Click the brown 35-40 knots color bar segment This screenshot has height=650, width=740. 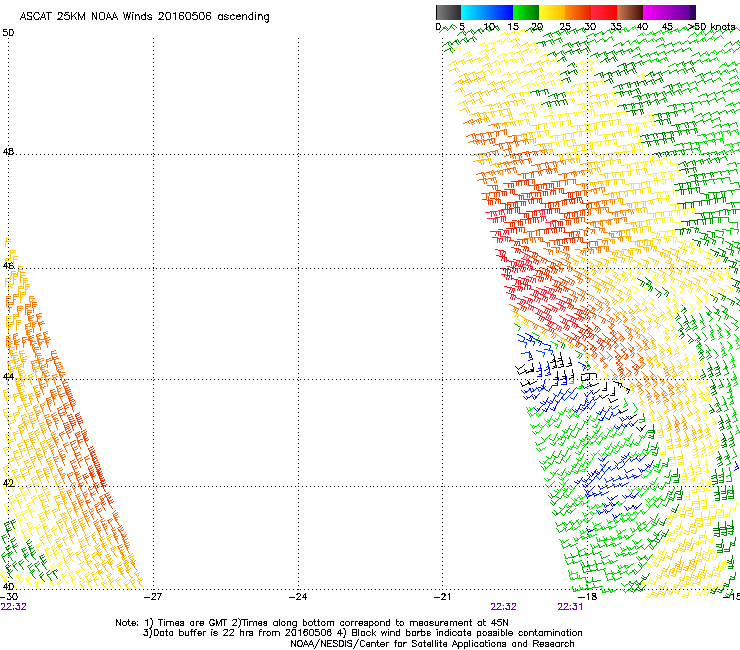pos(630,12)
